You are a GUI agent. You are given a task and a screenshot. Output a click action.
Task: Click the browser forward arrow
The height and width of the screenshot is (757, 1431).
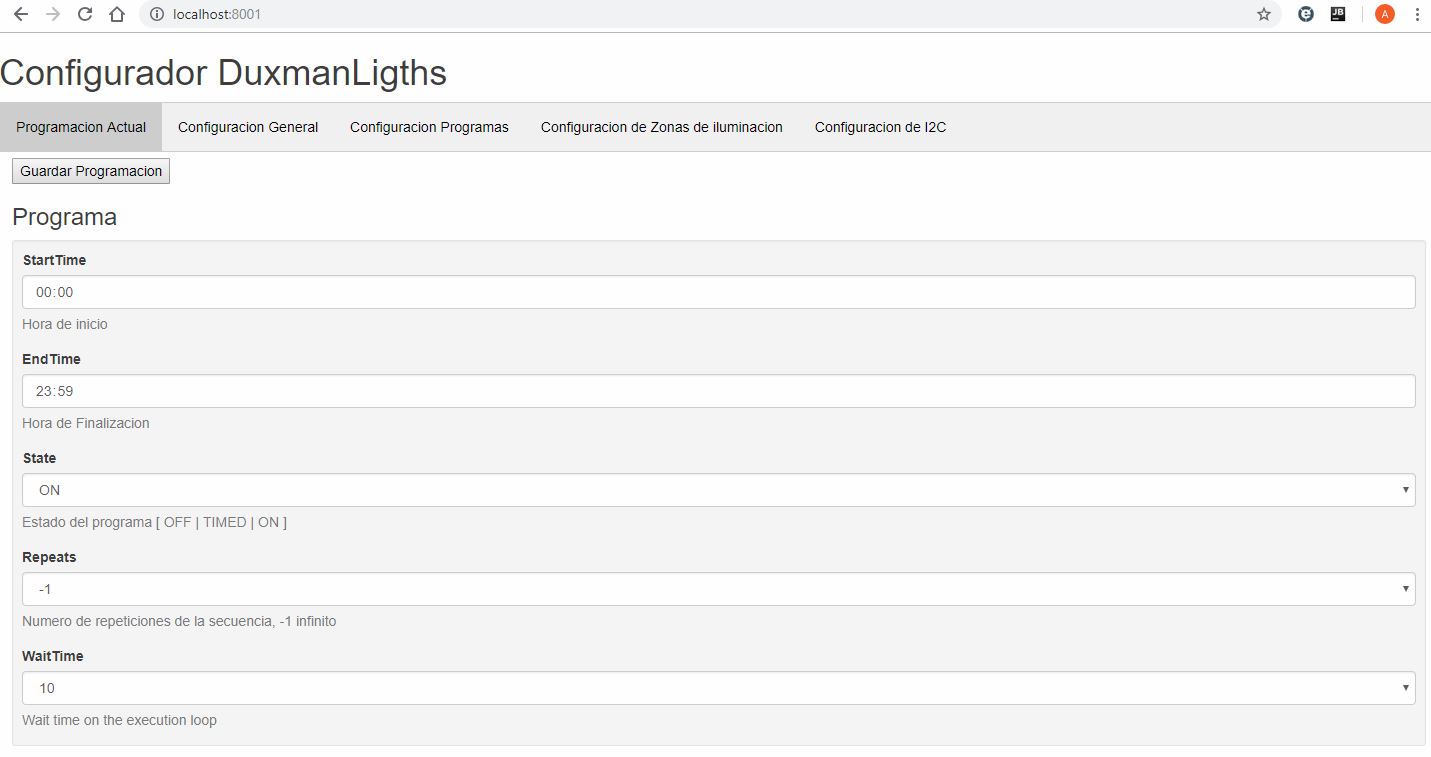tap(53, 14)
